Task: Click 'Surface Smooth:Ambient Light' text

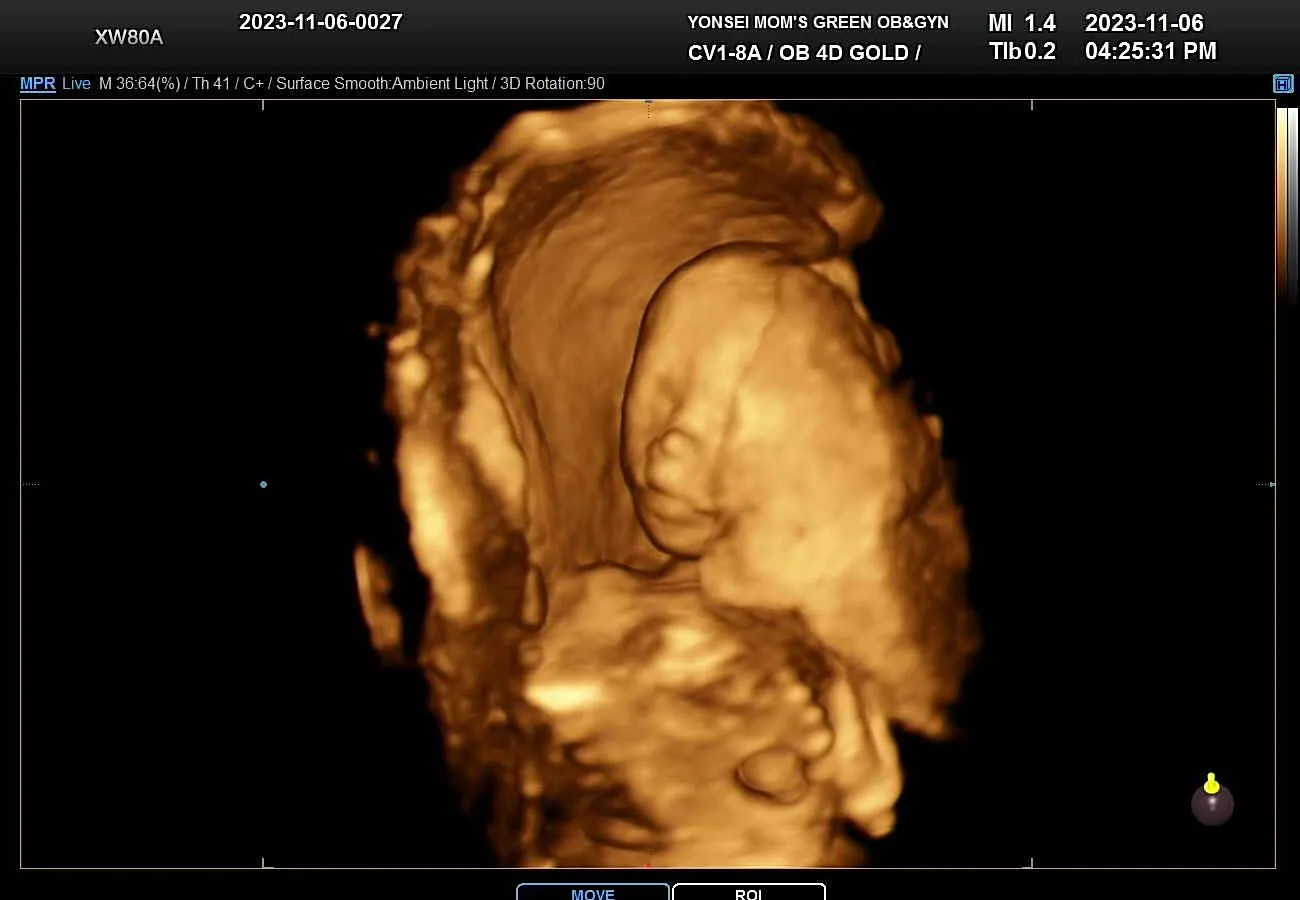Action: (x=382, y=84)
